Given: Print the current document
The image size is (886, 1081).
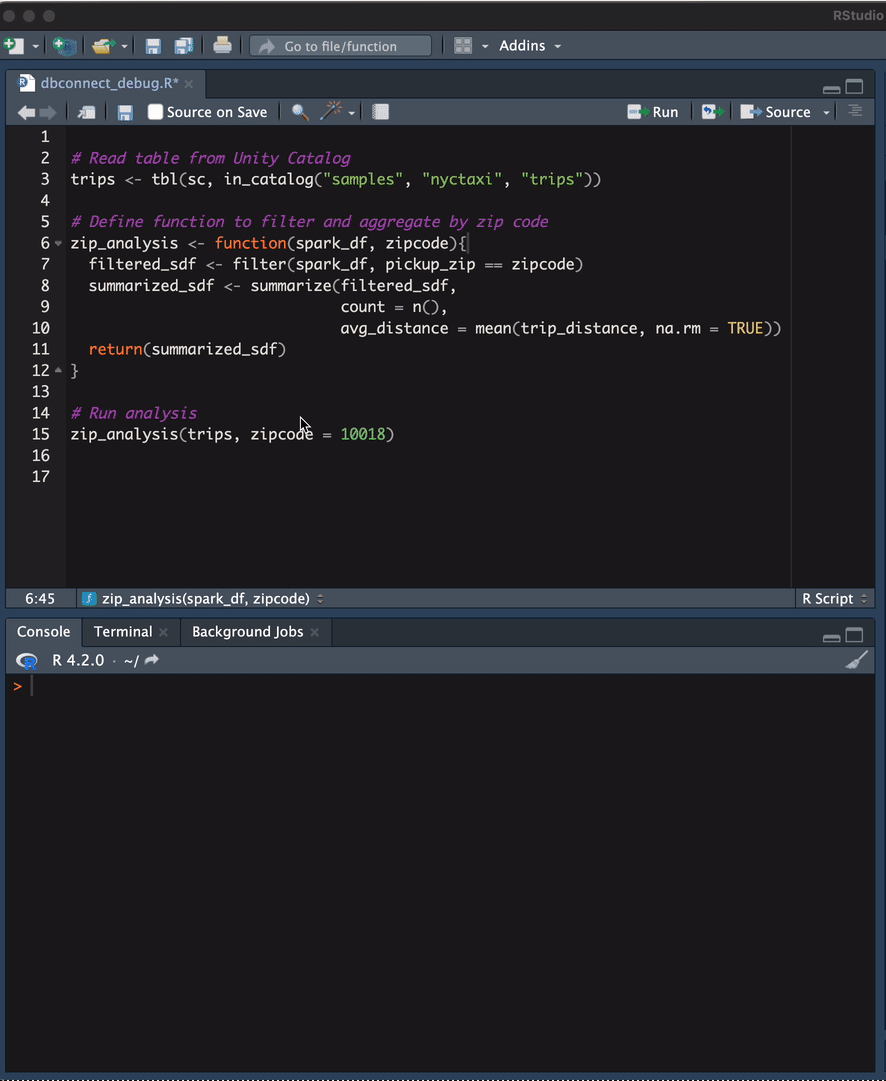Looking at the screenshot, I should click(222, 45).
